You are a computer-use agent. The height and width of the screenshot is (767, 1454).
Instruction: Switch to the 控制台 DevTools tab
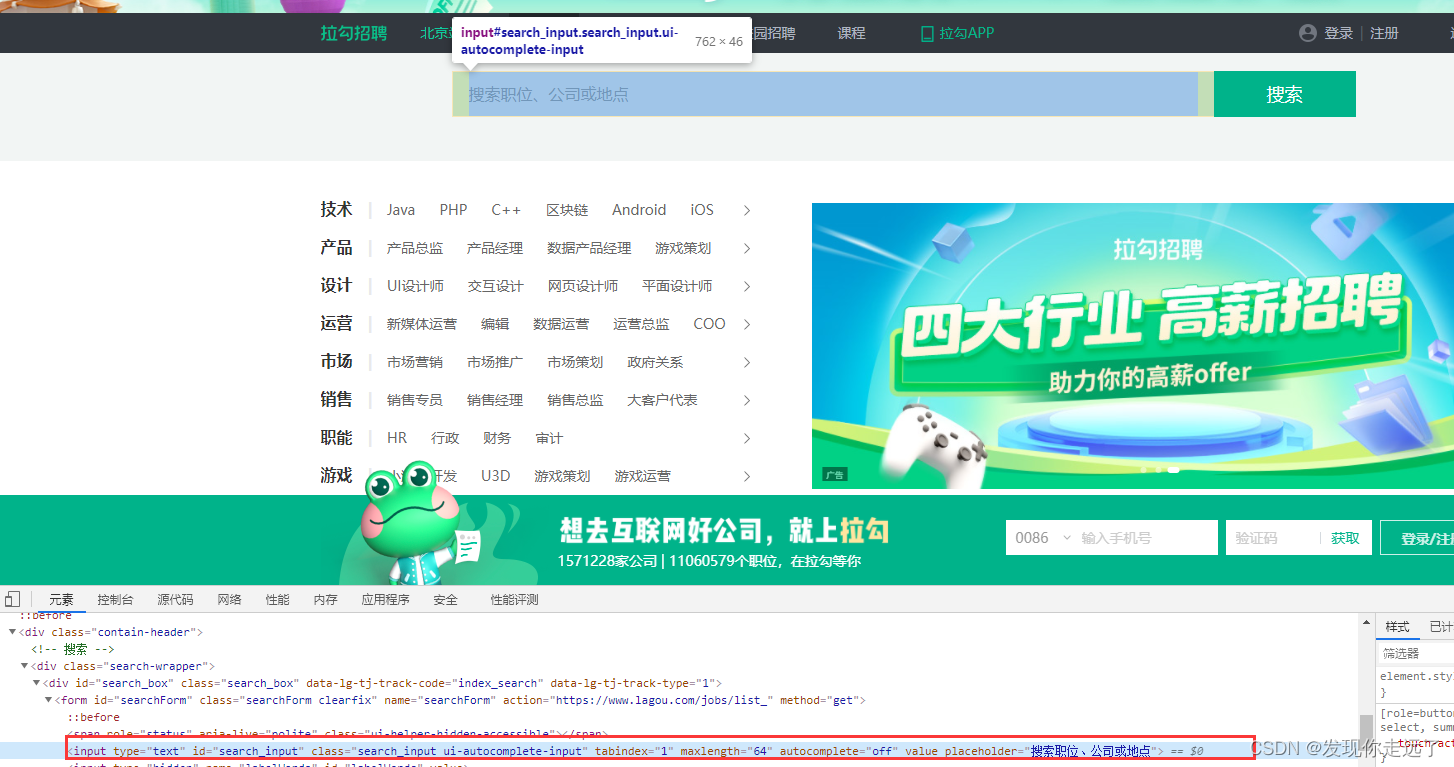pos(115,598)
